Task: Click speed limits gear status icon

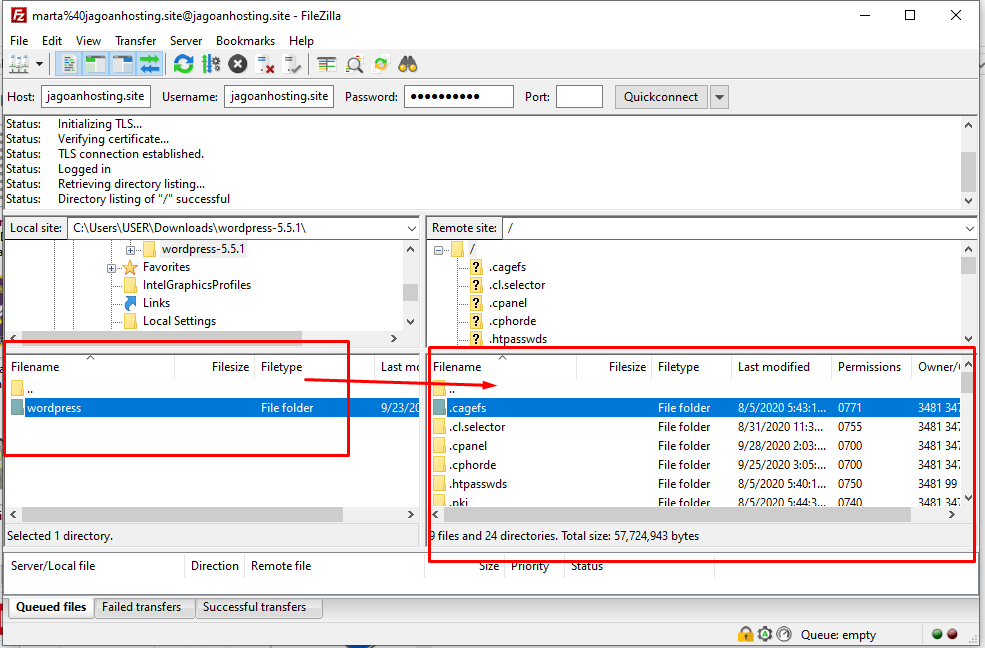Action: [x=765, y=634]
